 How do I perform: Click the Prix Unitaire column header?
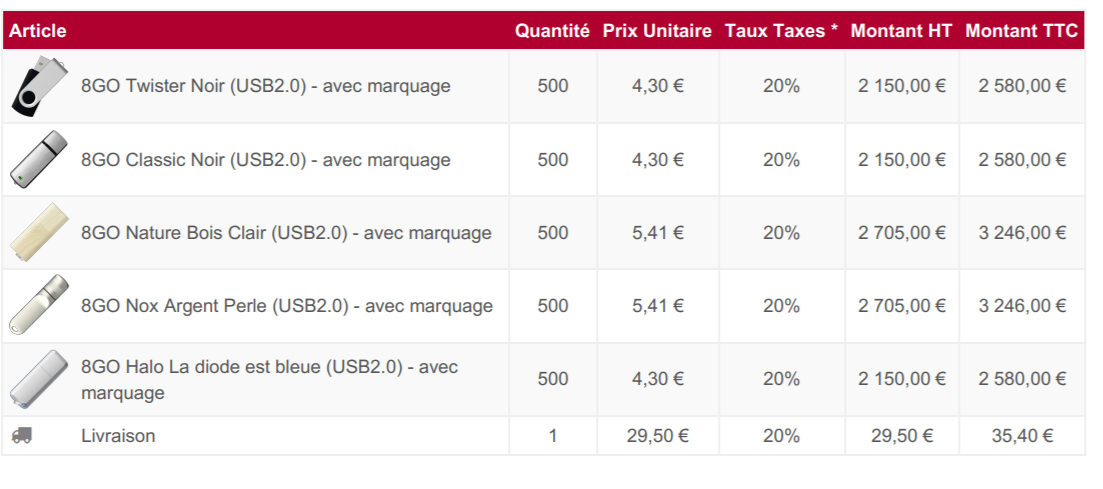(657, 31)
